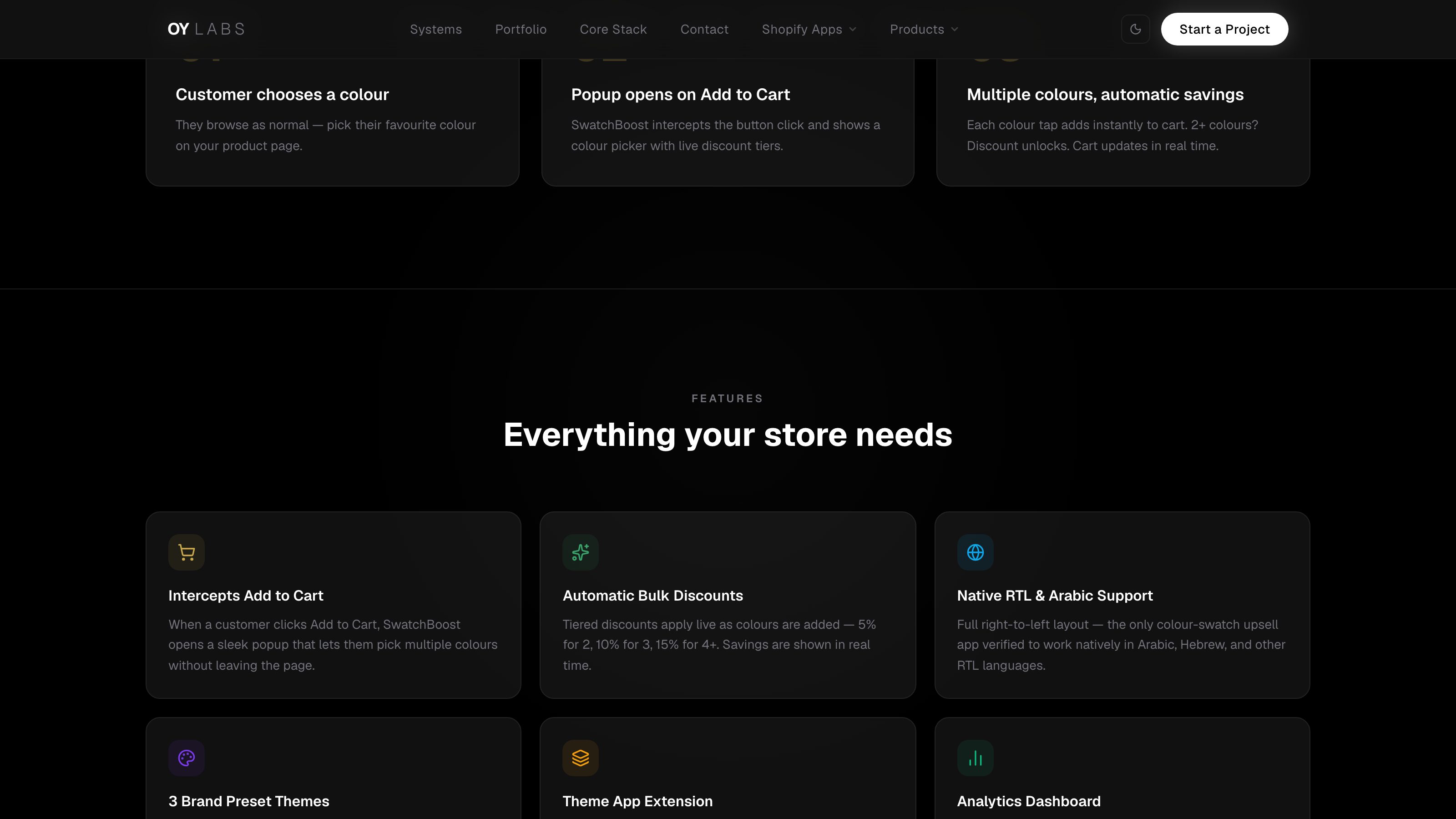Click the FEATURES section label

pos(728,399)
